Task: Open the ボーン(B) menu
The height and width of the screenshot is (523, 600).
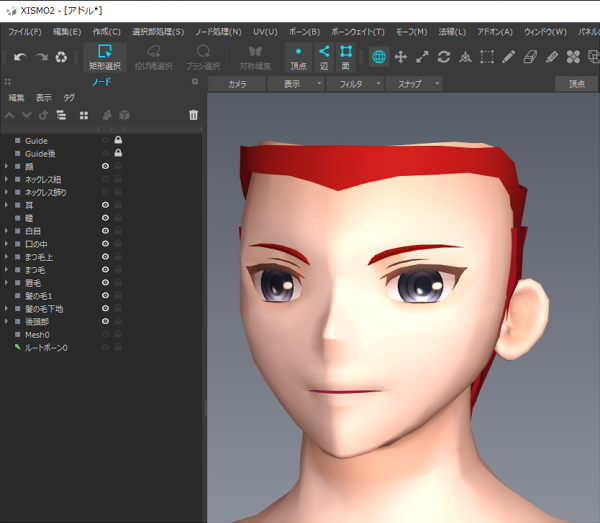Action: (x=304, y=32)
